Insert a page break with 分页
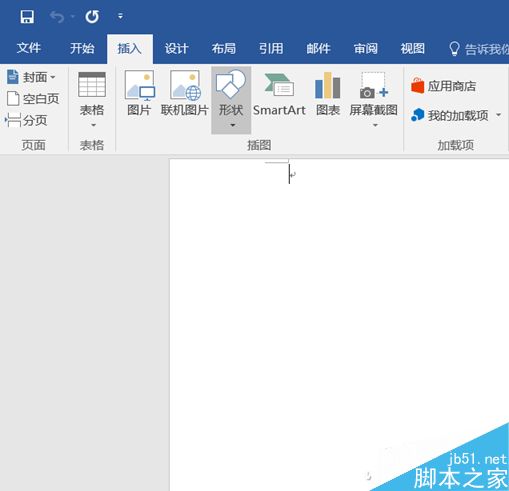Viewport: 509px width, 491px height. click(x=26, y=120)
